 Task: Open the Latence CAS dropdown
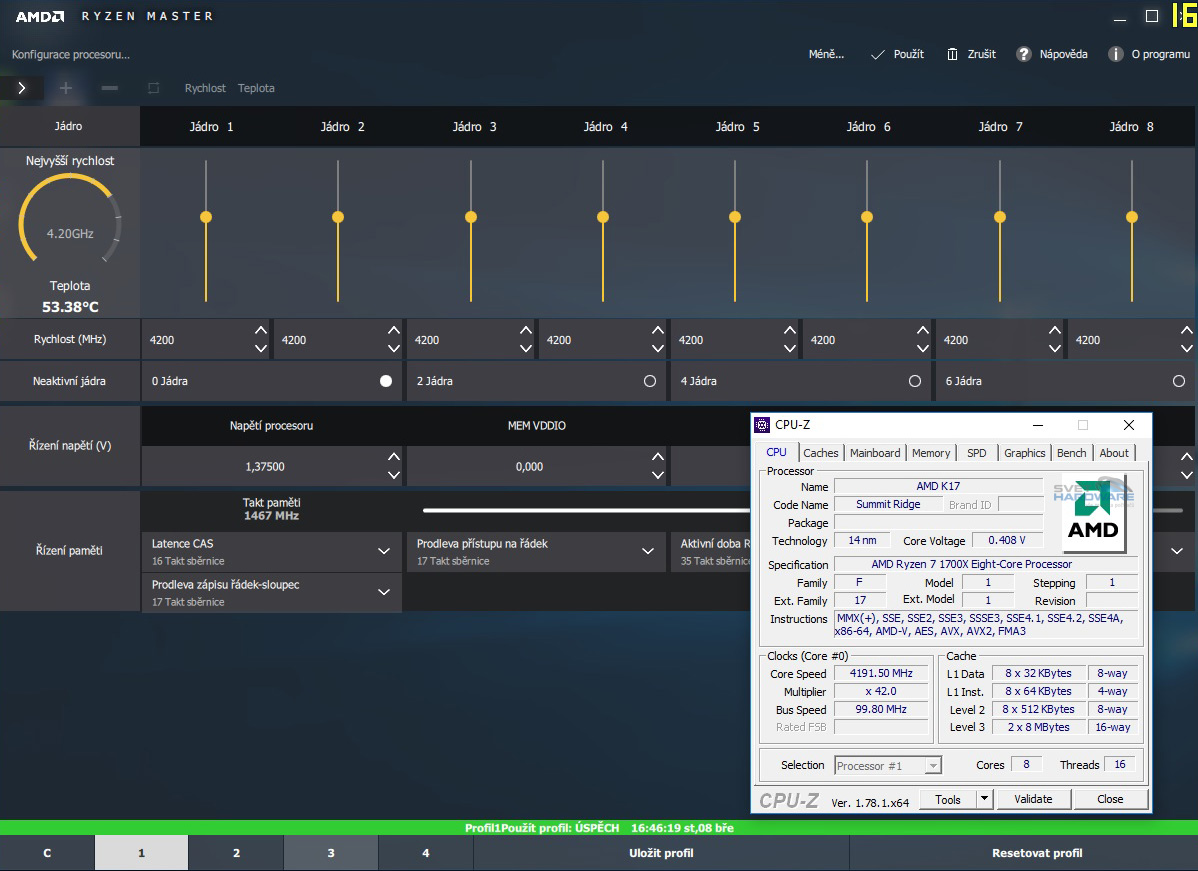pyautogui.click(x=384, y=551)
